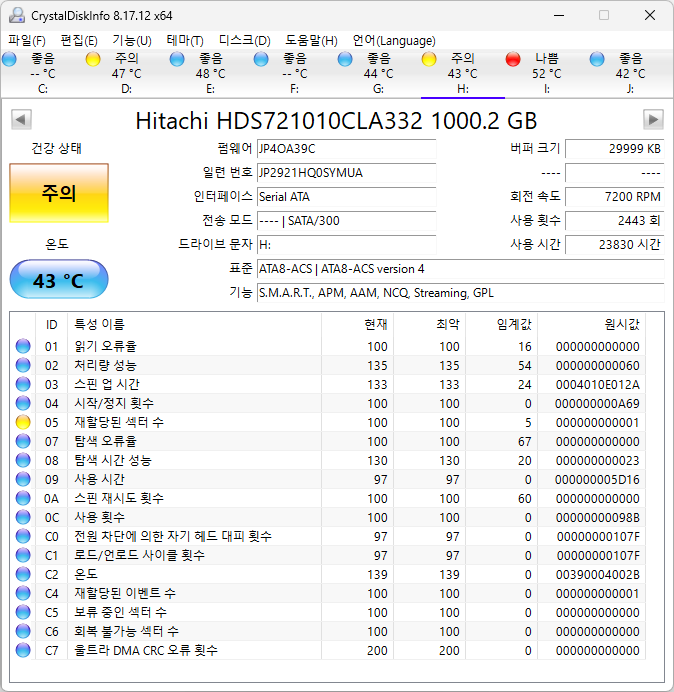Screen dimensions: 674x692
Task: Click status icon for C7 울트라 DMA CRC
Action: (x=23, y=650)
